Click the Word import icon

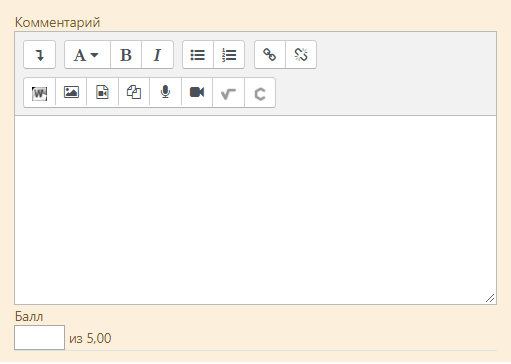[x=39, y=93]
